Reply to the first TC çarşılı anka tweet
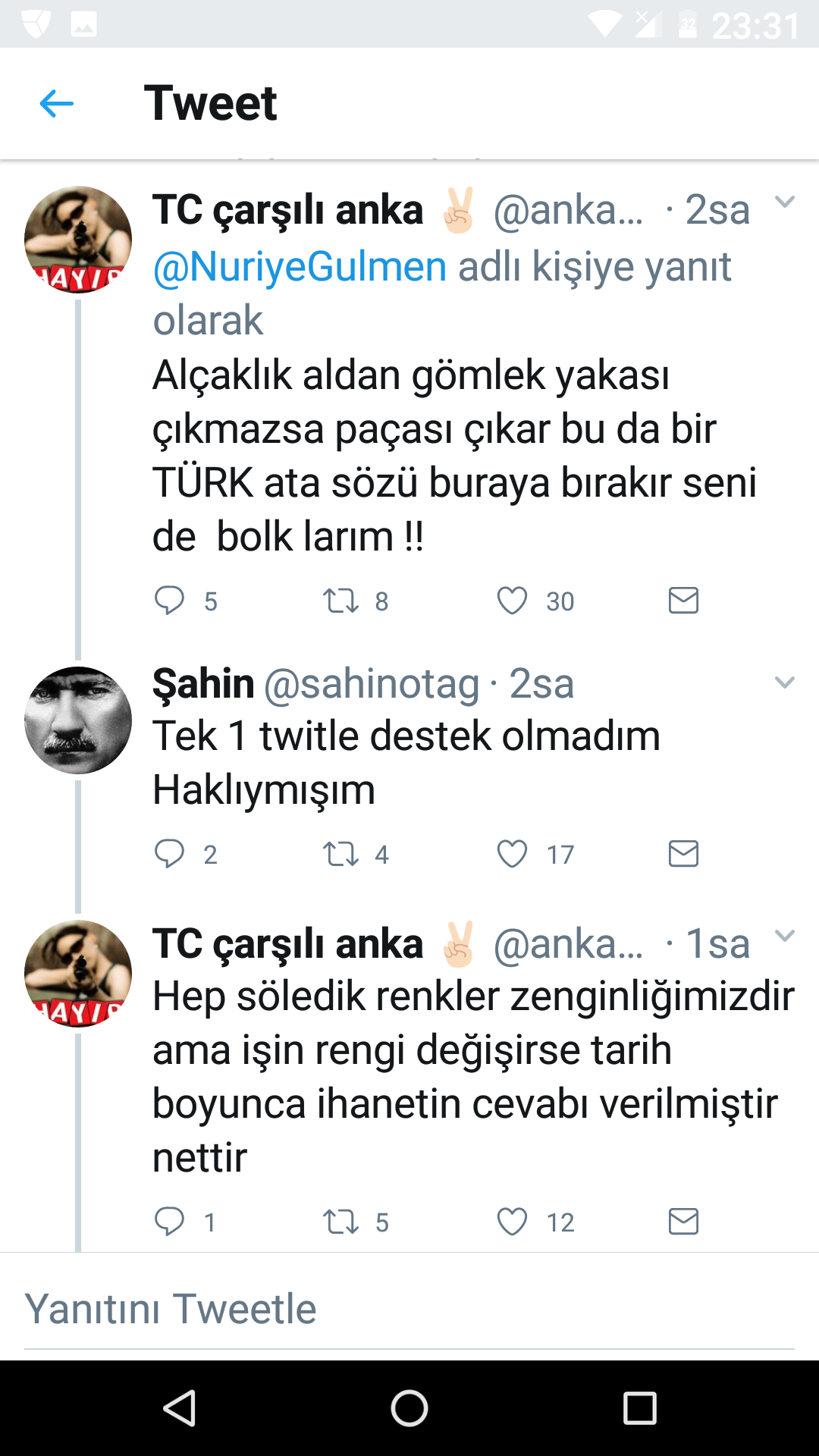This screenshot has width=819, height=1456. [x=169, y=600]
